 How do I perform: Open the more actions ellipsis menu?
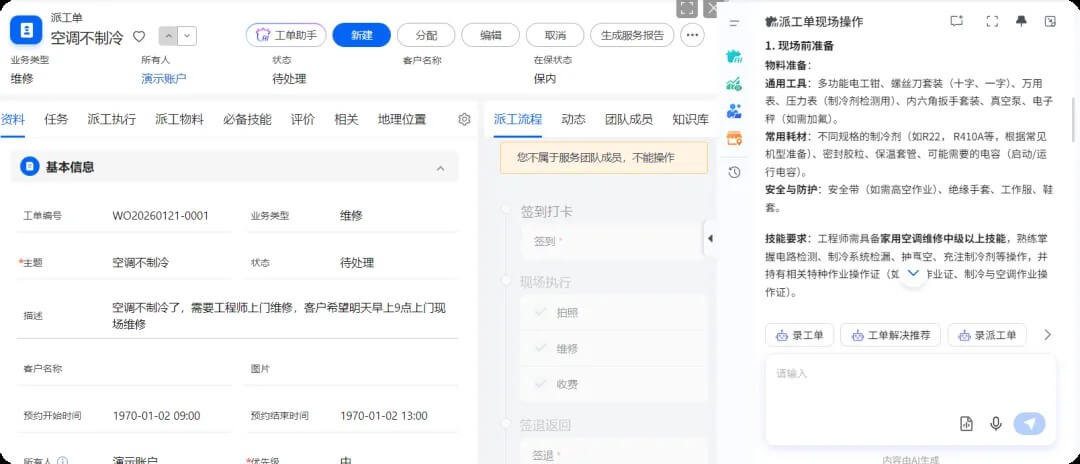click(x=692, y=35)
